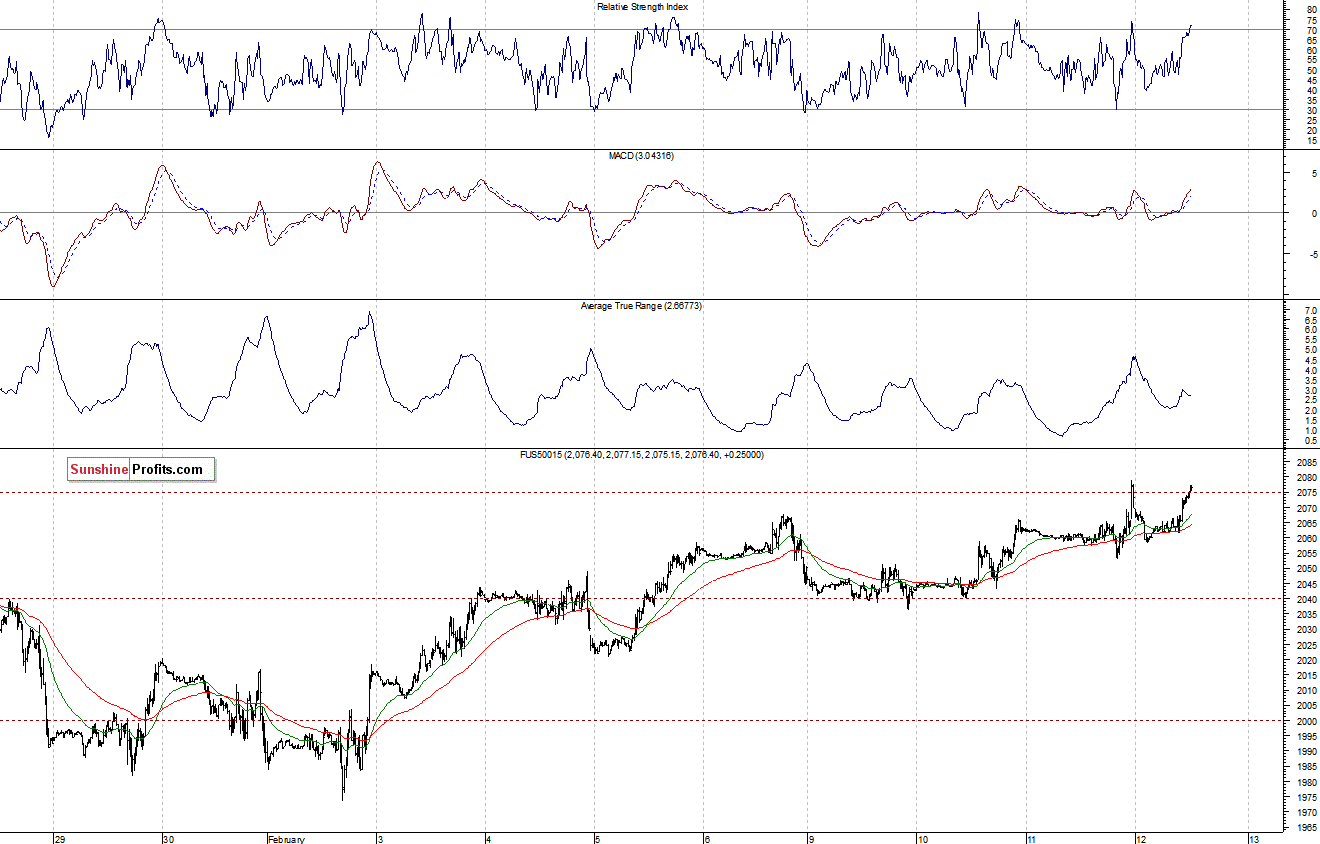Click the 6 date label on time axis

coord(706,838)
